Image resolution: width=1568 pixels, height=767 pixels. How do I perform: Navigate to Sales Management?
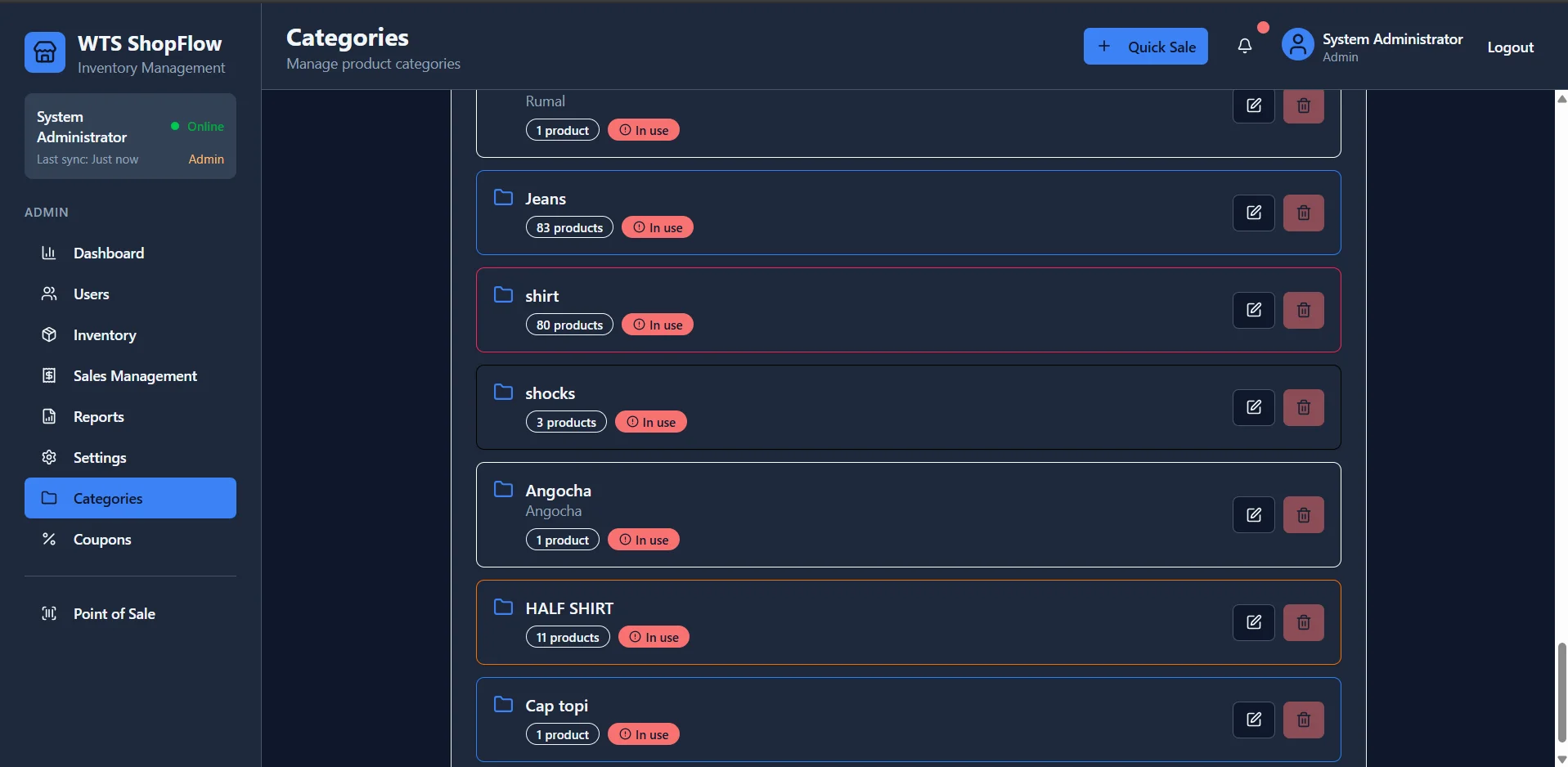pos(130,376)
